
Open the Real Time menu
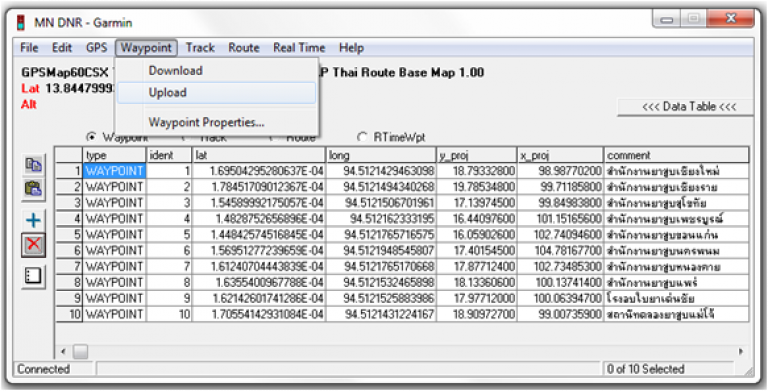(x=299, y=48)
